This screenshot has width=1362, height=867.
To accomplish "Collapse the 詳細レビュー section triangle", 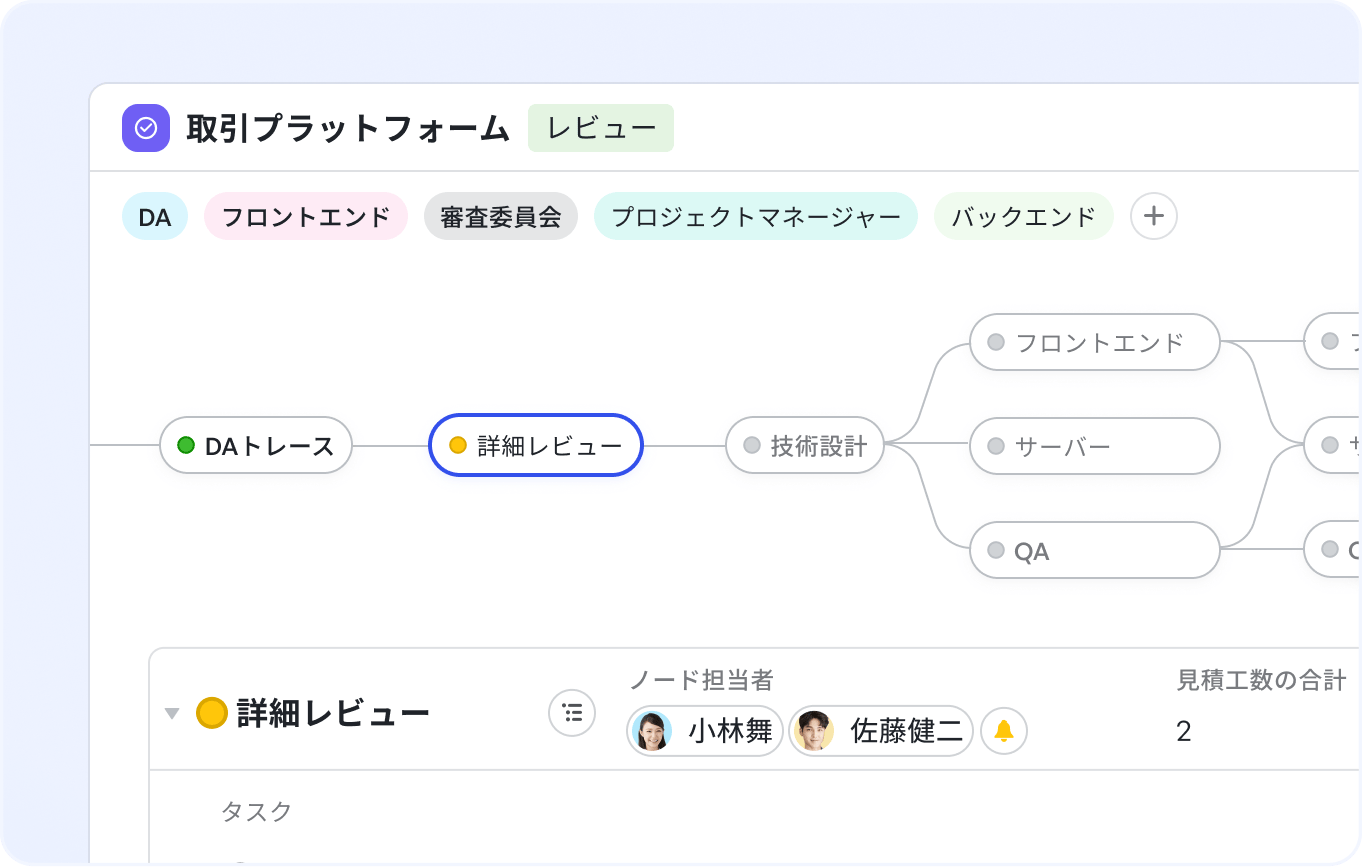I will (x=172, y=714).
